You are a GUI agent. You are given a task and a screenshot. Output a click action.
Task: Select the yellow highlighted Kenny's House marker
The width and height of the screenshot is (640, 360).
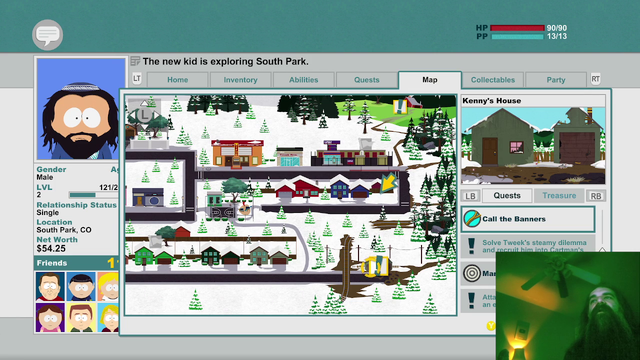(376, 266)
